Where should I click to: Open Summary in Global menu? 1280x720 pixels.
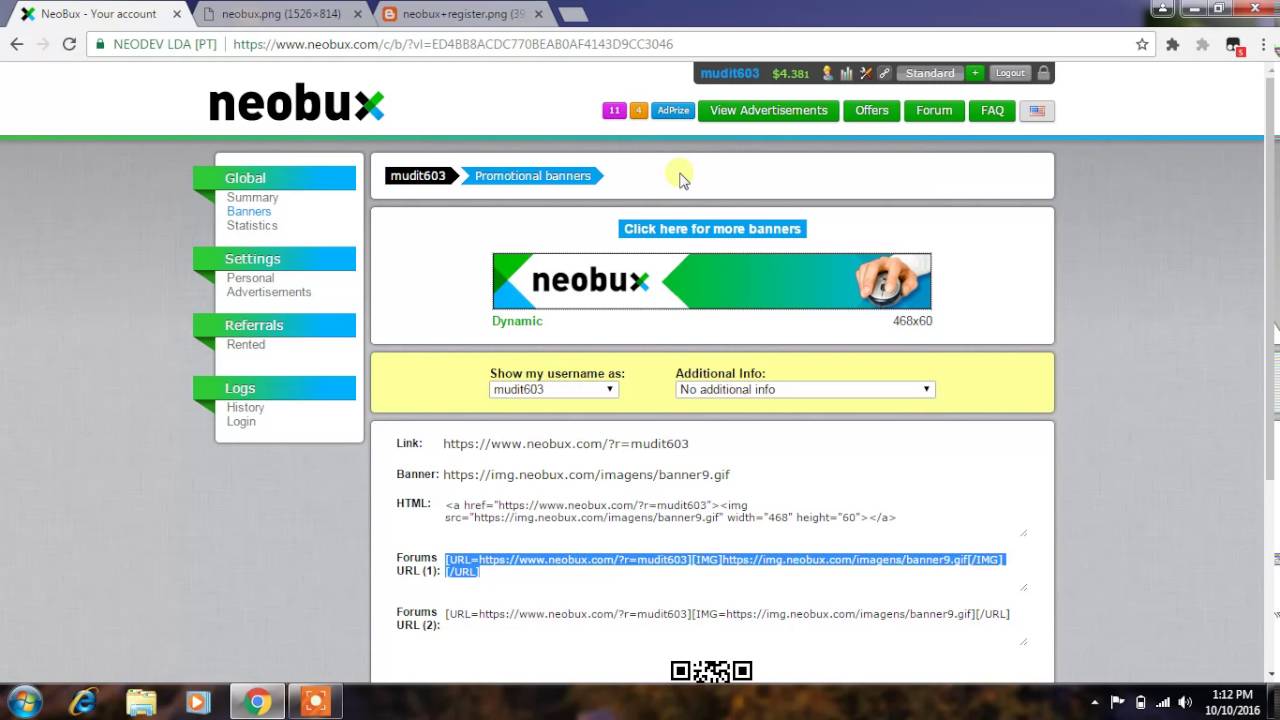click(x=252, y=198)
